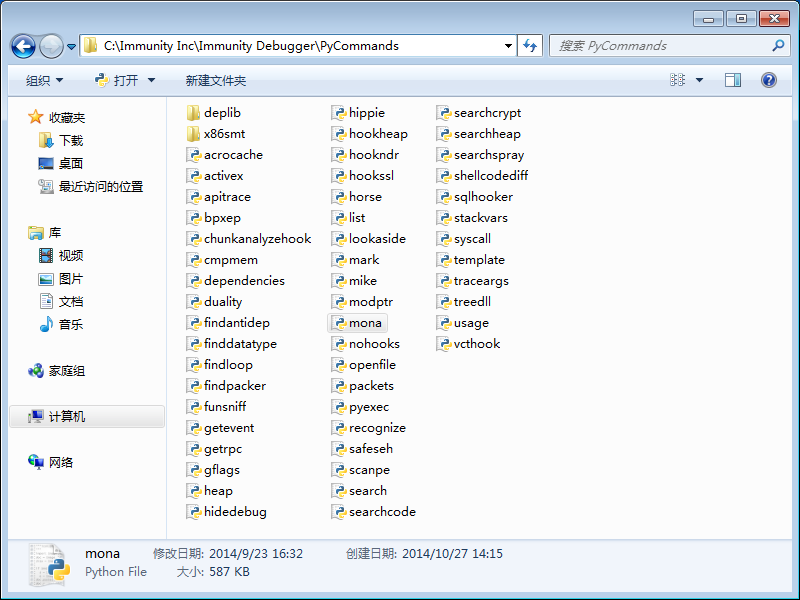
Task: Toggle the preview pane icon
Action: pyautogui.click(x=733, y=80)
